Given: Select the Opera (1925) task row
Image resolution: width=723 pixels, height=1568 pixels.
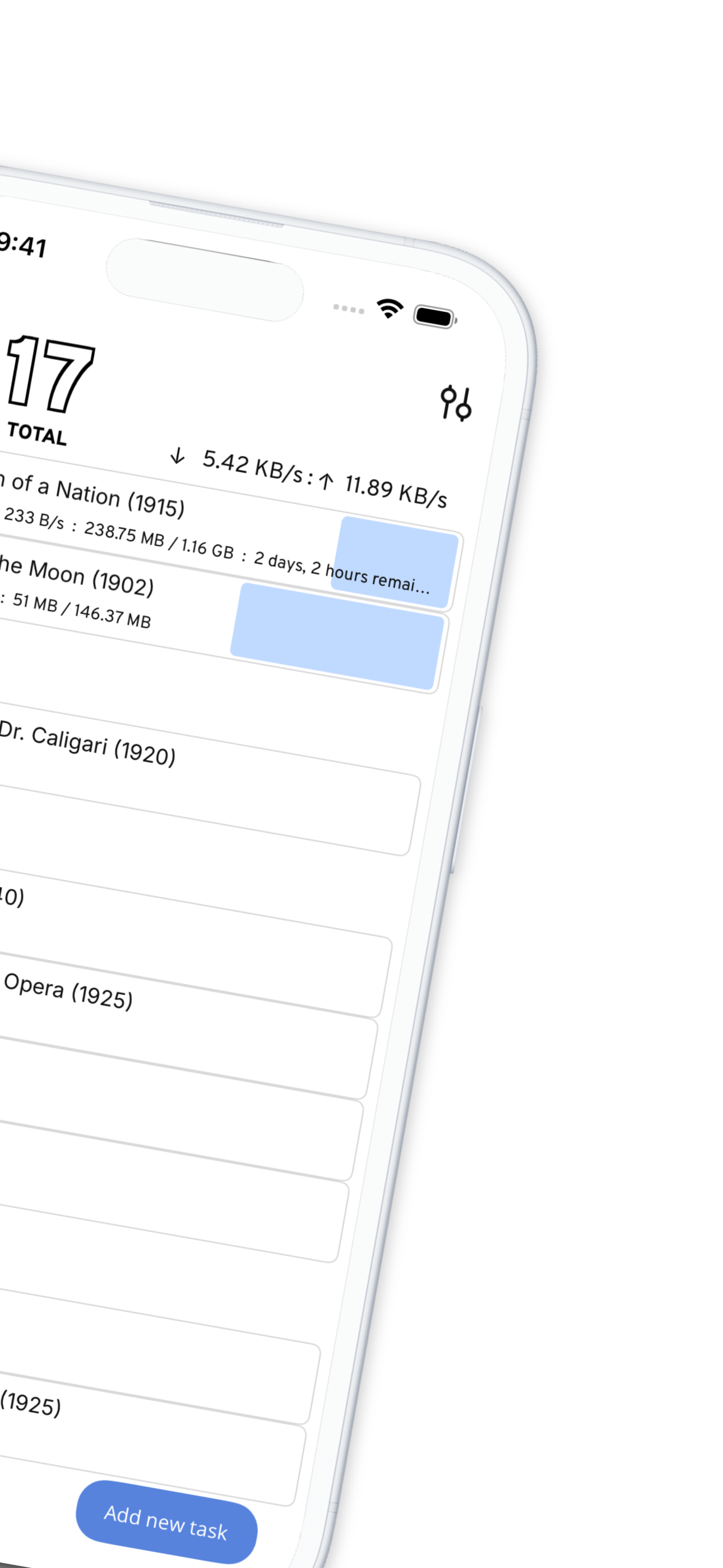Looking at the screenshot, I should pyautogui.click(x=183, y=1022).
